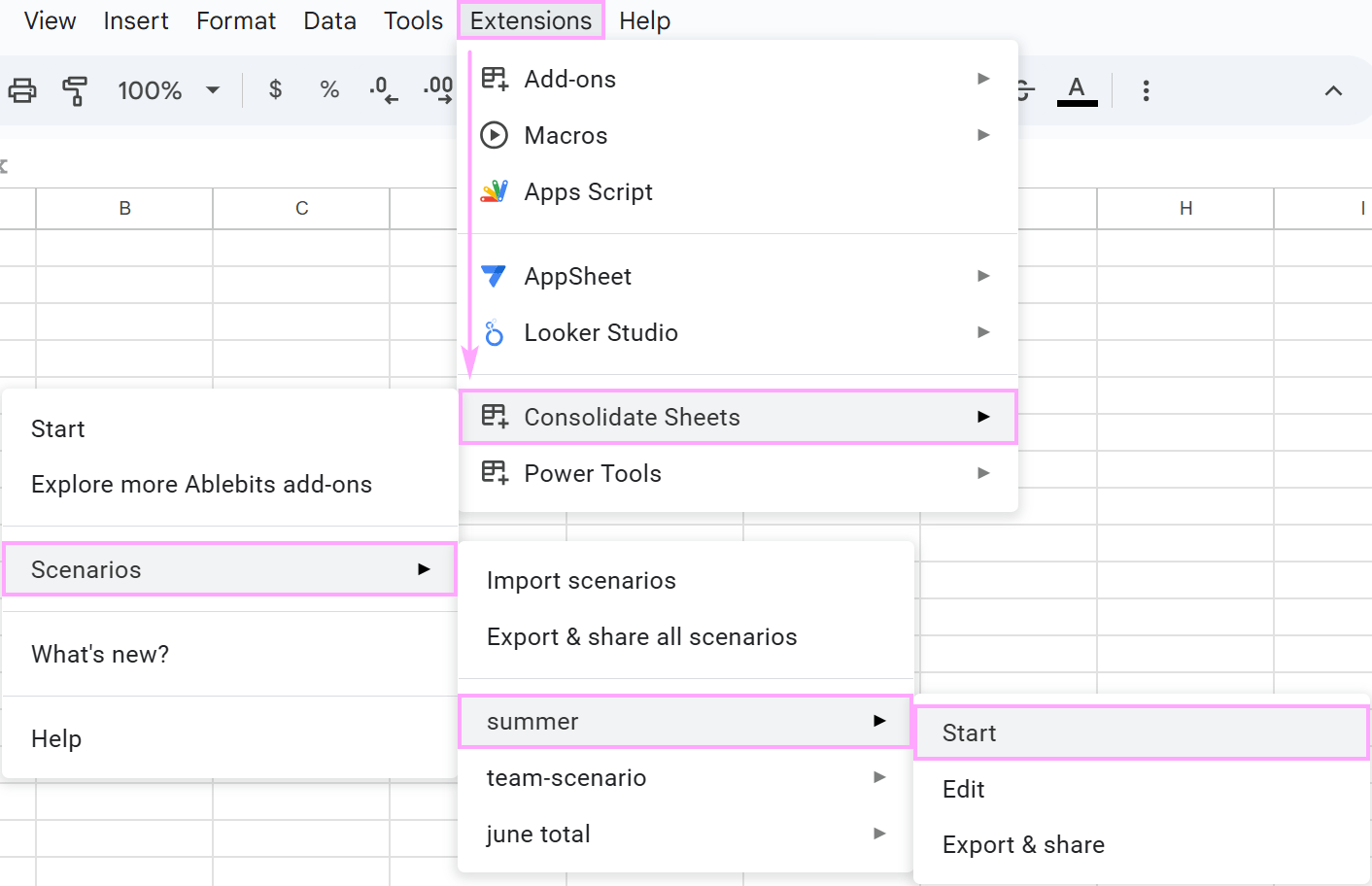Click Start for summer scenario
The width and height of the screenshot is (1372, 886).
coord(1142,733)
